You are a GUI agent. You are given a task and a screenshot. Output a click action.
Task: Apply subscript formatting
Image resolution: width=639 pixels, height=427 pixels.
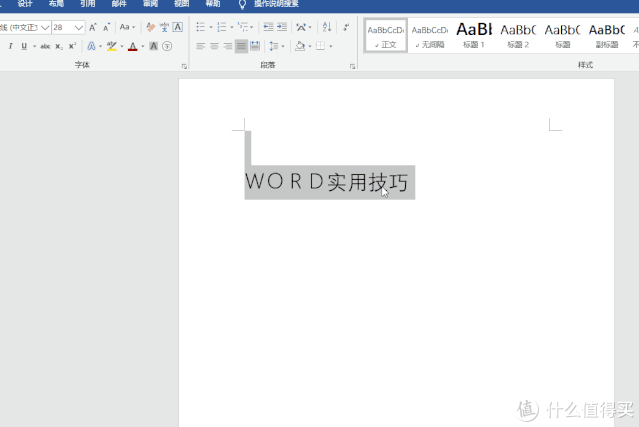pos(59,46)
